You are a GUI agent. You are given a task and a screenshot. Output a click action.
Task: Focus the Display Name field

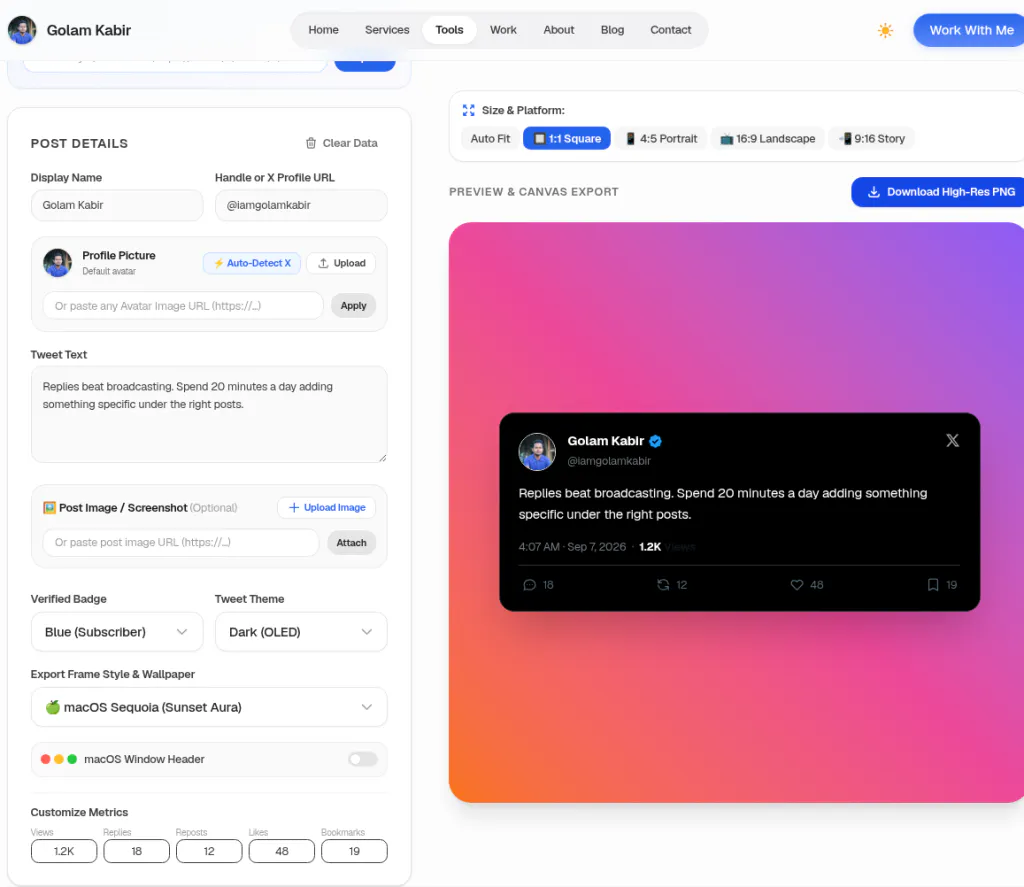(117, 205)
